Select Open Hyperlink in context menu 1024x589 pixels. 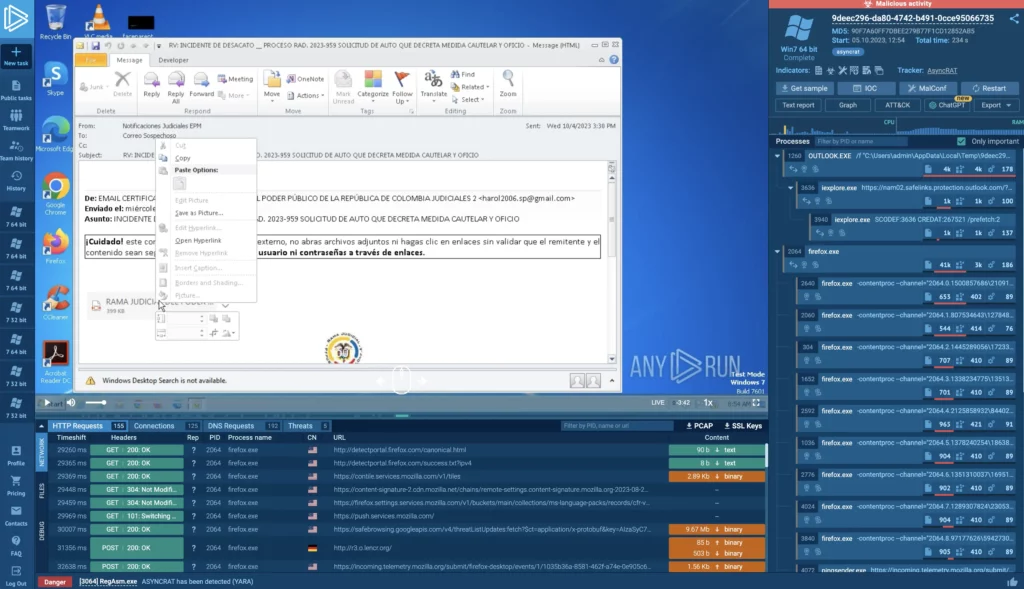[198, 240]
